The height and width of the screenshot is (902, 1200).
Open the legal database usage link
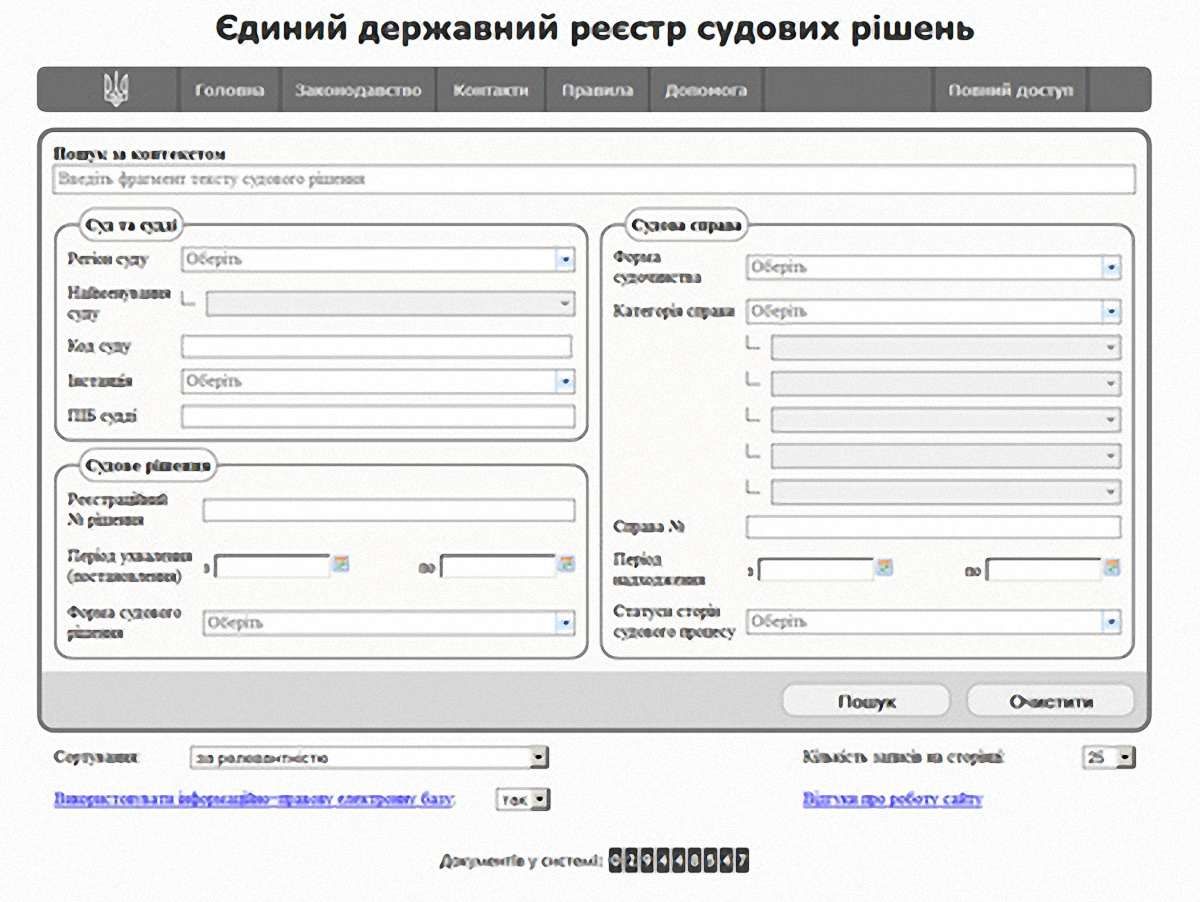point(255,799)
